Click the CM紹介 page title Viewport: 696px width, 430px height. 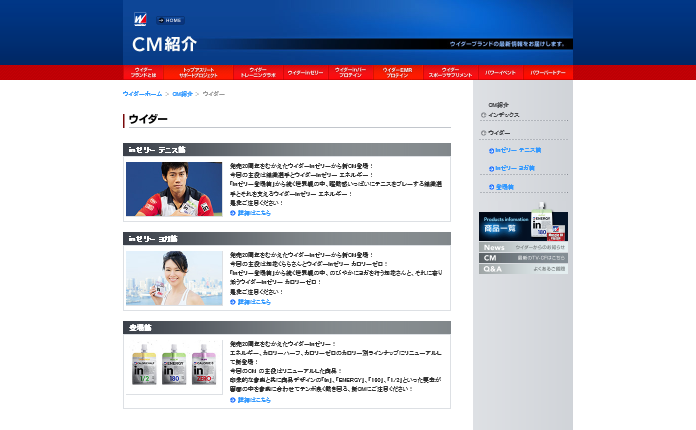click(164, 44)
